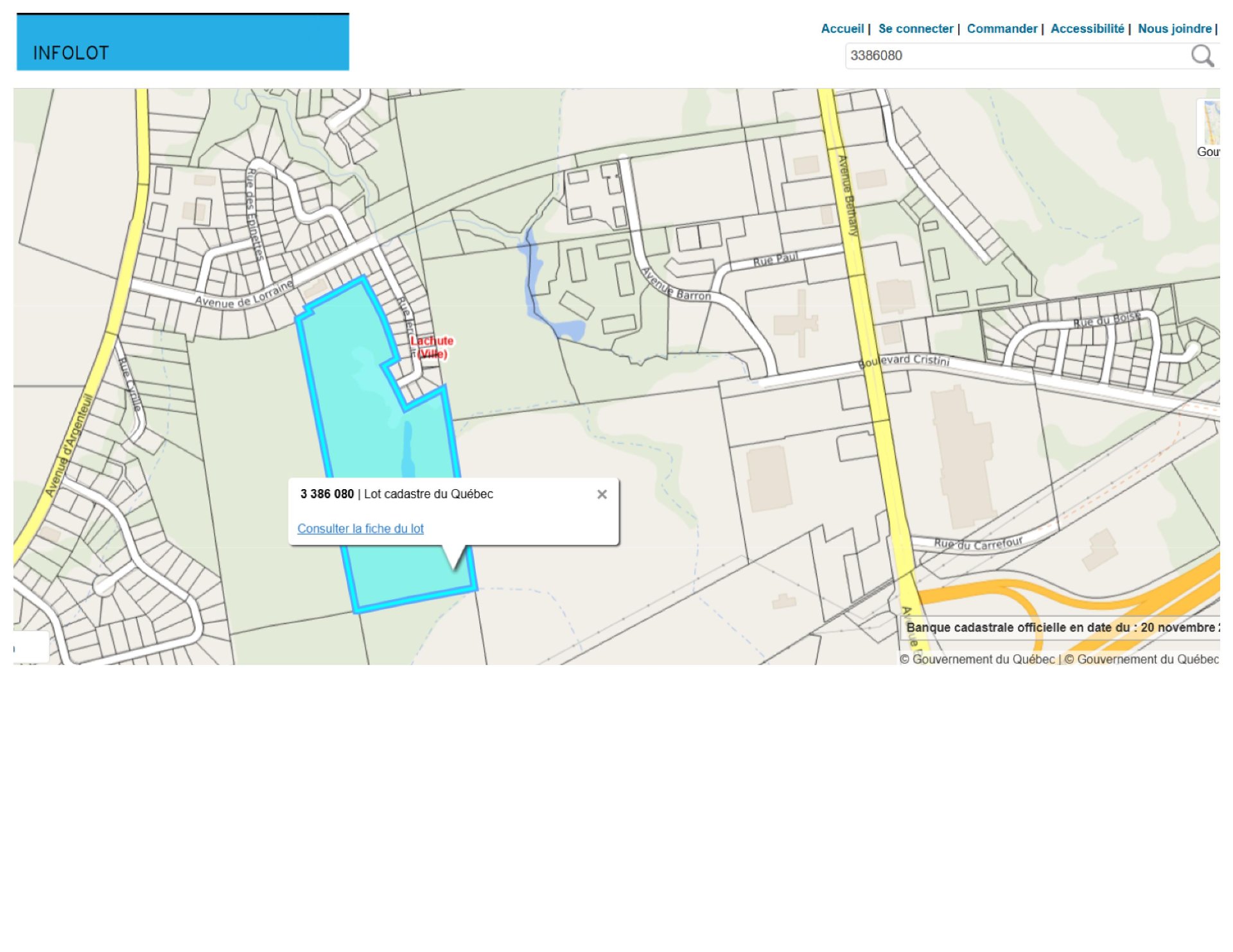The image size is (1233, 952).
Task: Open Consulter la fiche du lot link
Action: tap(360, 528)
